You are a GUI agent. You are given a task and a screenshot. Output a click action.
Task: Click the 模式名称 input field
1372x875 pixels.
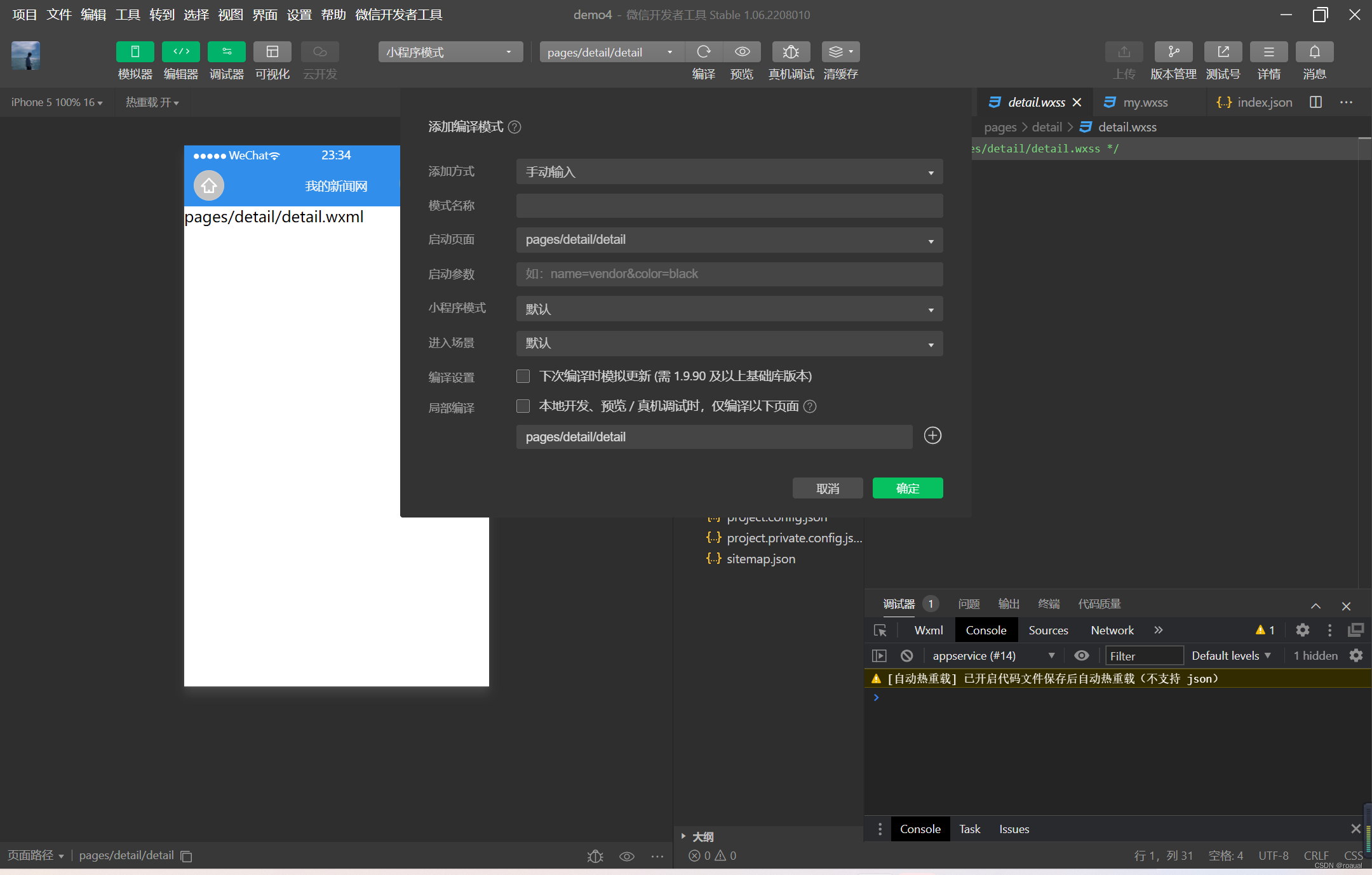tap(729, 206)
